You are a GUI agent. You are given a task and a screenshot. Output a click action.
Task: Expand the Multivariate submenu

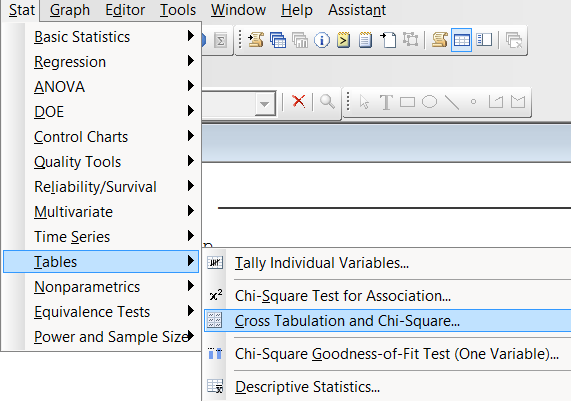[101, 212]
